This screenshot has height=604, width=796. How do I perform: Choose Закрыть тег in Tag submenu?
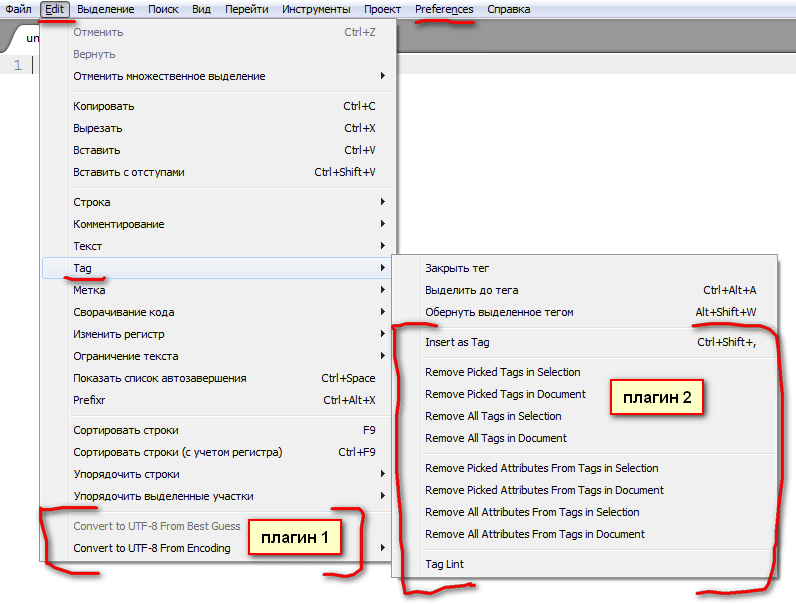585,268
